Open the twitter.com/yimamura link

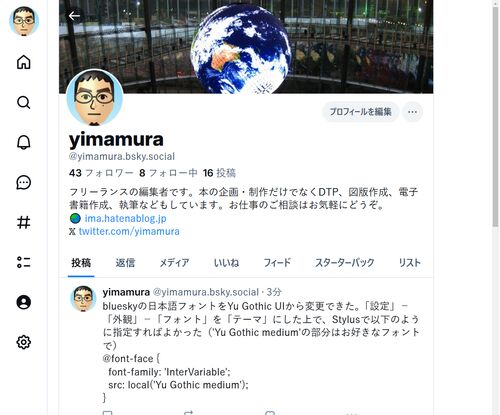point(129,231)
